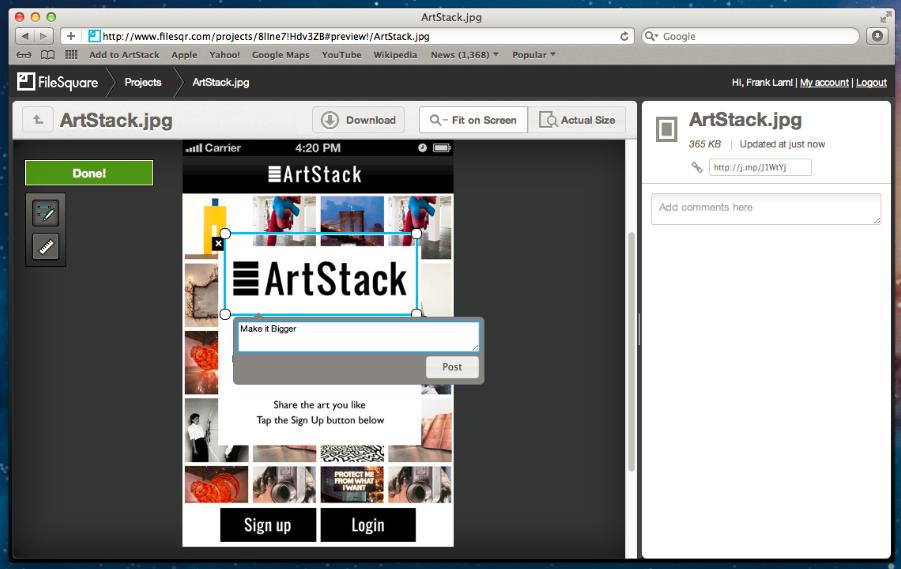Open the Apple bookmark
This screenshot has height=569, width=901.
click(x=184, y=55)
